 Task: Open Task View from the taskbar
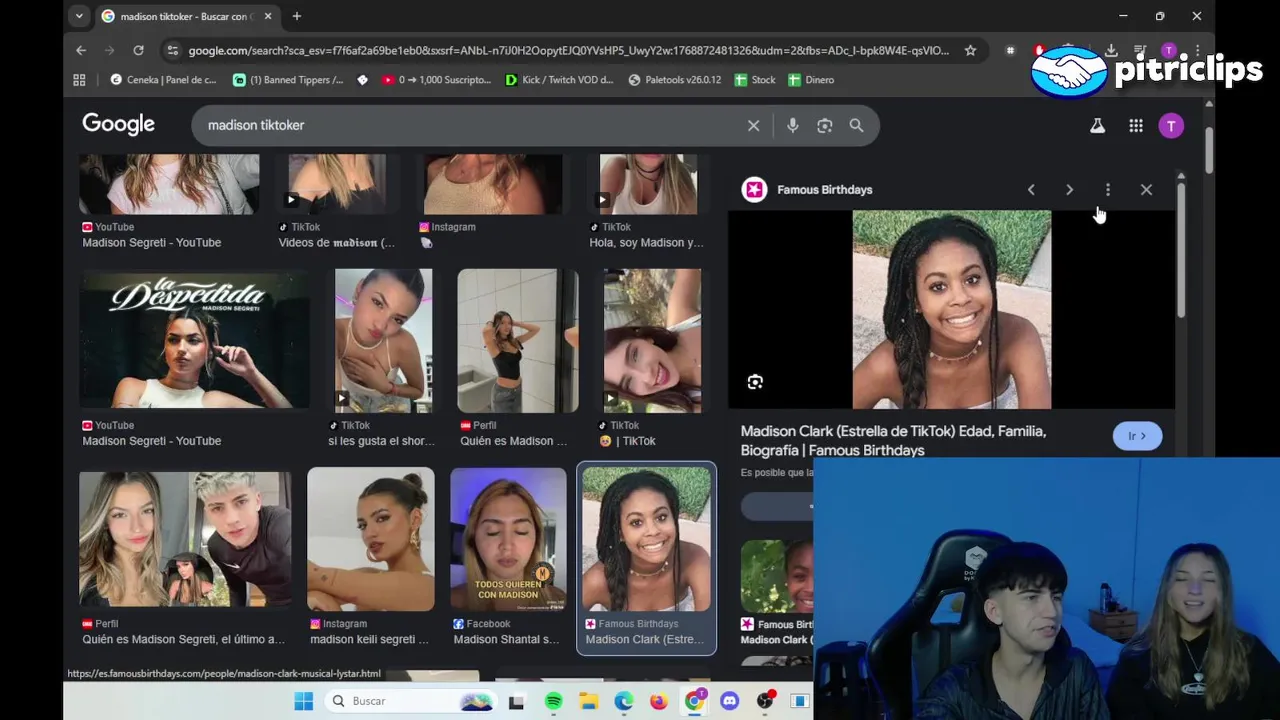(x=516, y=701)
